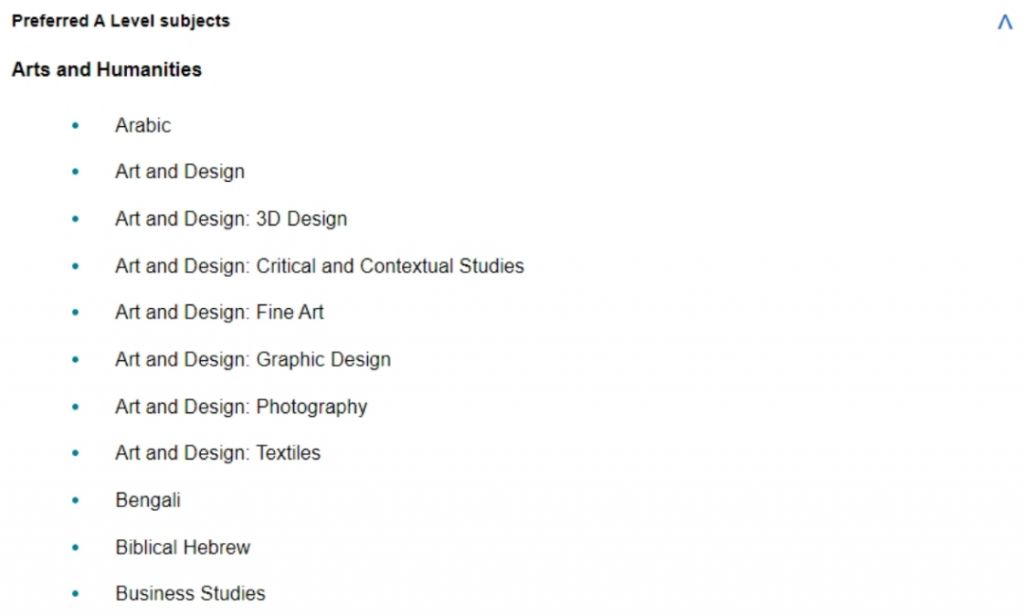Click Art and Design: Photography item
The height and width of the screenshot is (616, 1024).
(241, 407)
